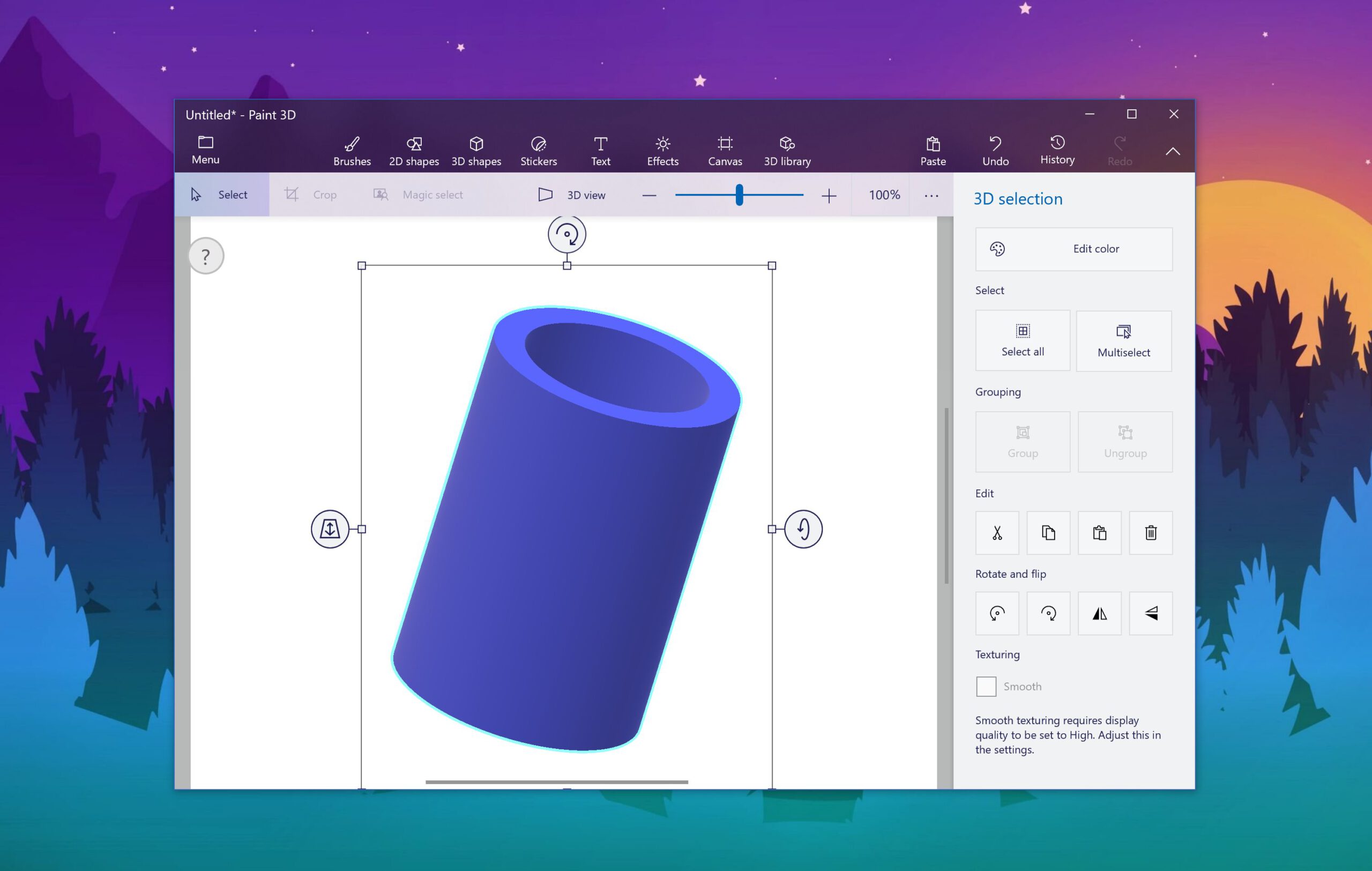
Task: Open the Menu folder button
Action: tap(206, 150)
